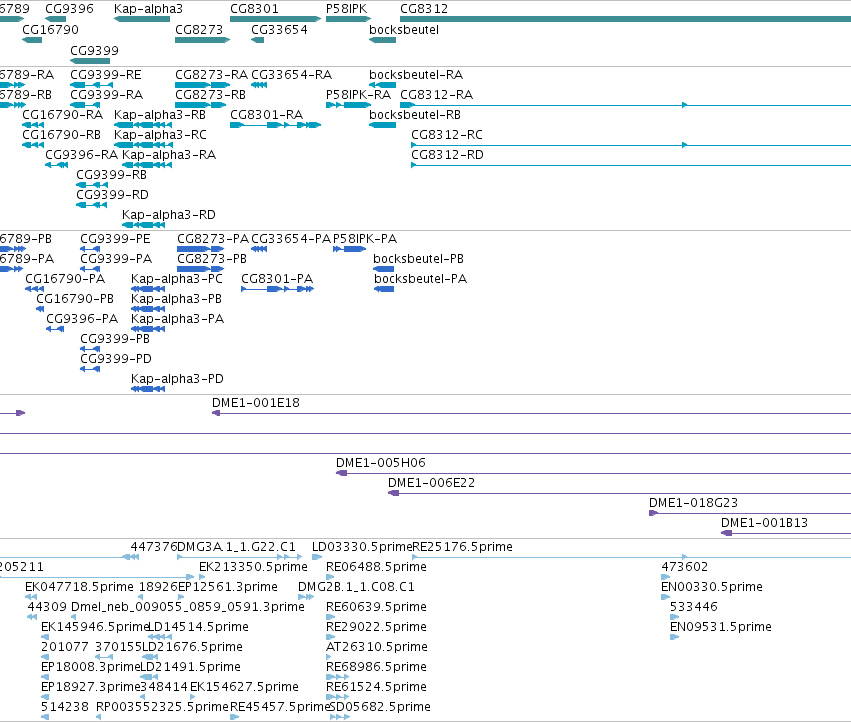
Task: Select protein CG9396-PA
Action: [82, 319]
